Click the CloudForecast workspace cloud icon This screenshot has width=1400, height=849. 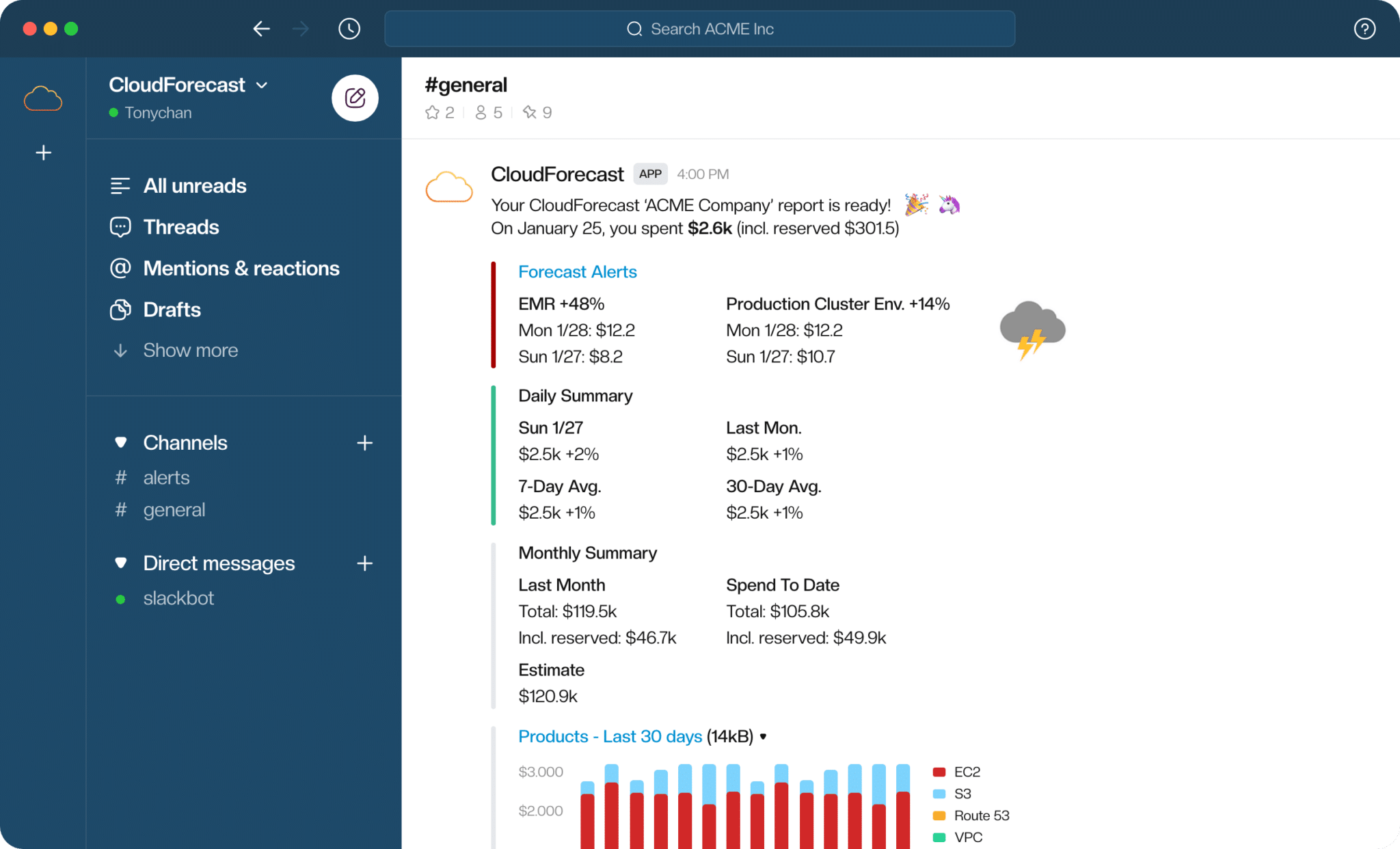point(43,98)
